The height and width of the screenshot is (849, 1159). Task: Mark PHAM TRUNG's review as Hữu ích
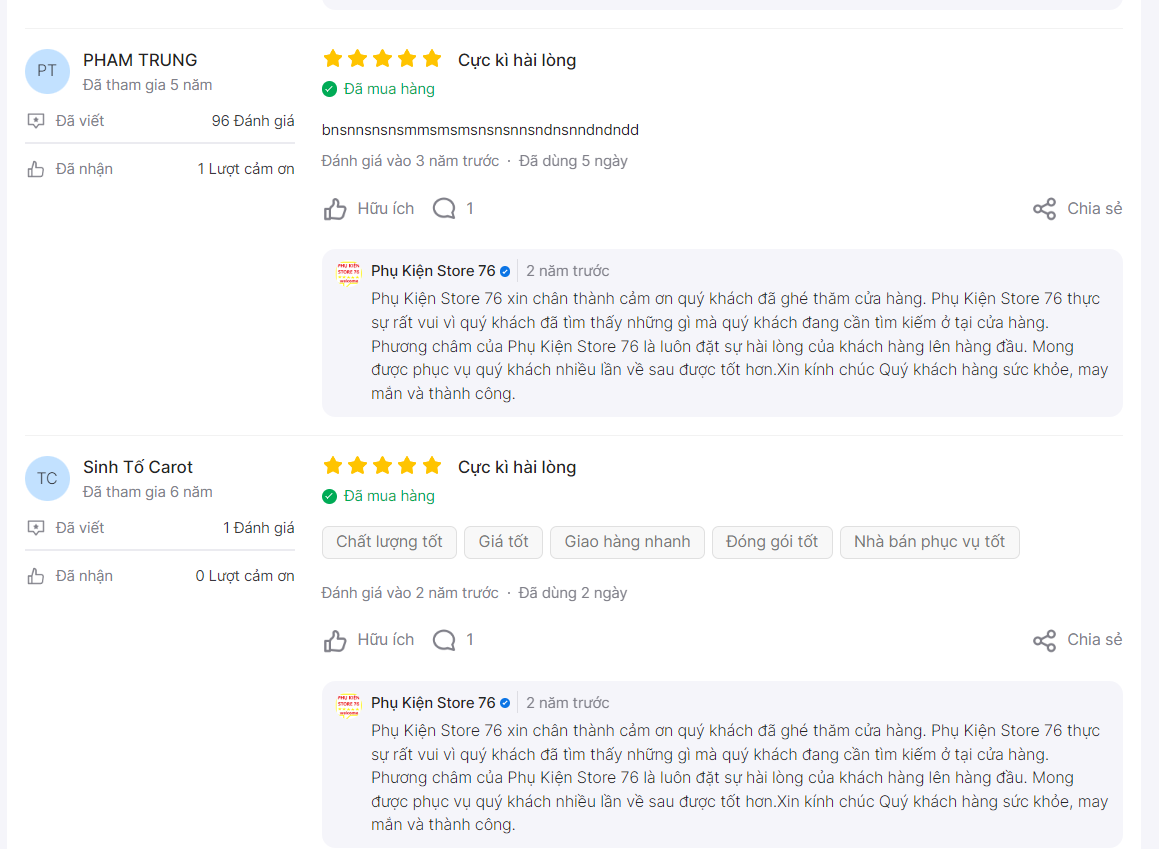369,209
